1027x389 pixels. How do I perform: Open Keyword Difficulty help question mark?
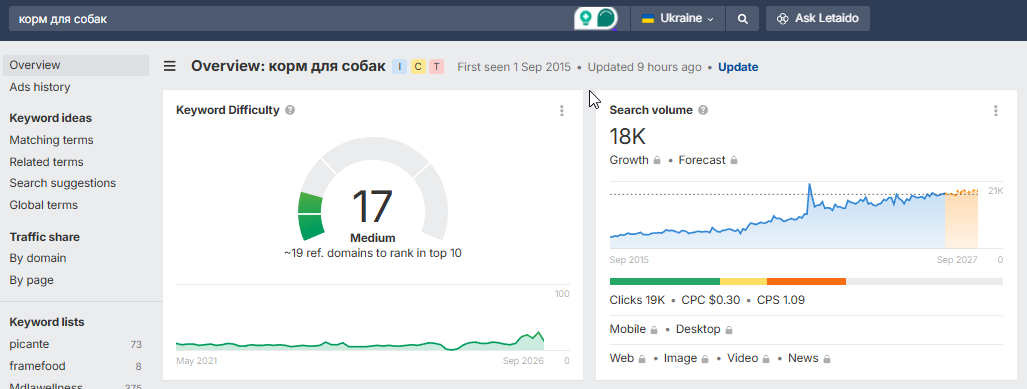[290, 110]
